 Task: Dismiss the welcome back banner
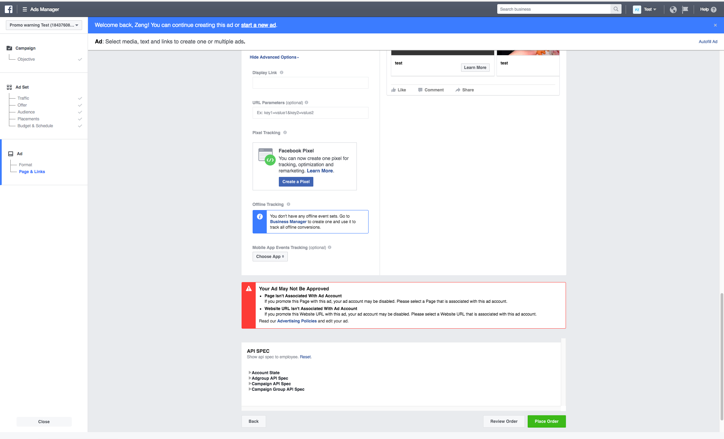click(715, 25)
